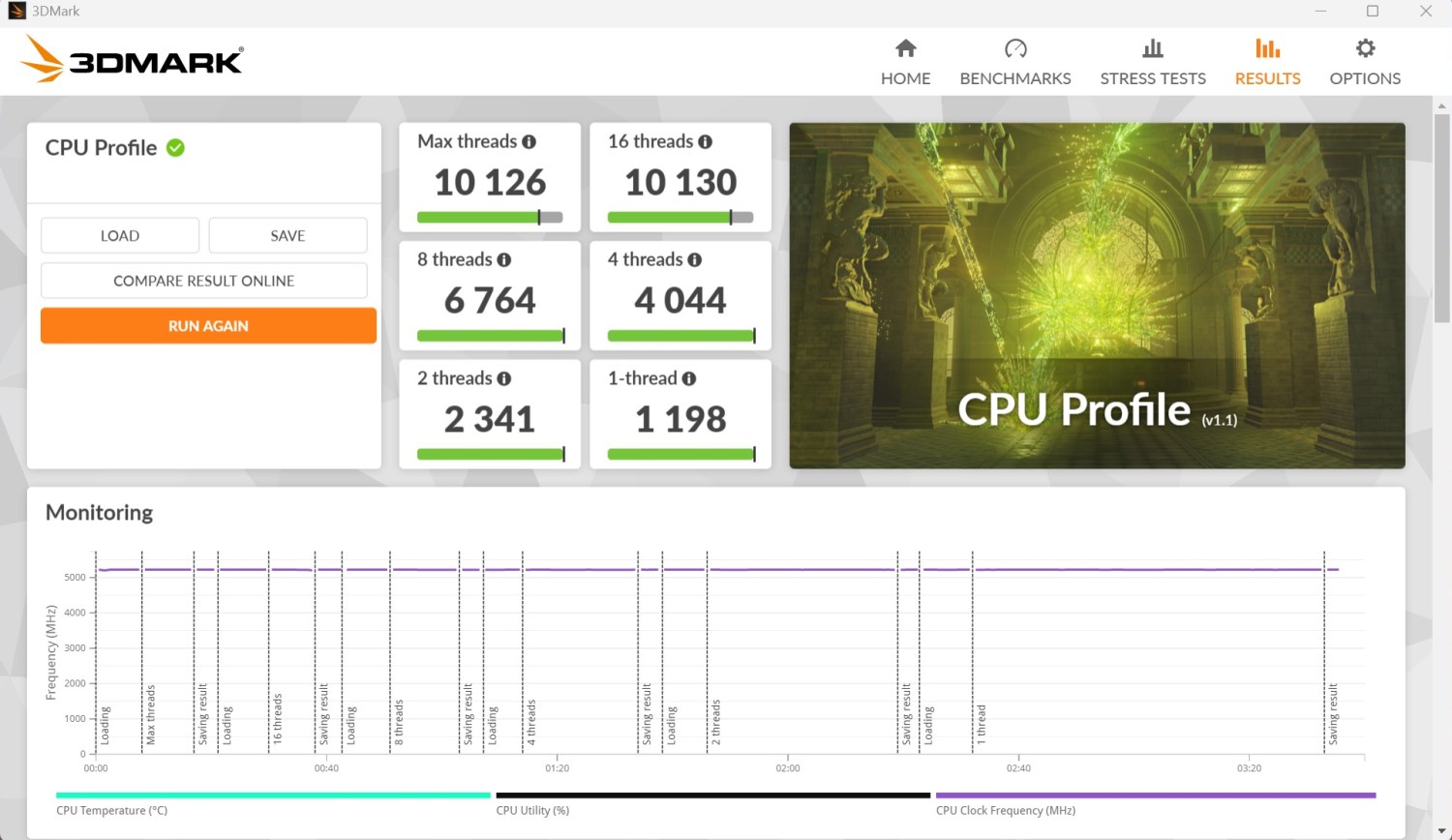Click the 8 threads score bar
This screenshot has height=840, width=1452.
coord(490,336)
